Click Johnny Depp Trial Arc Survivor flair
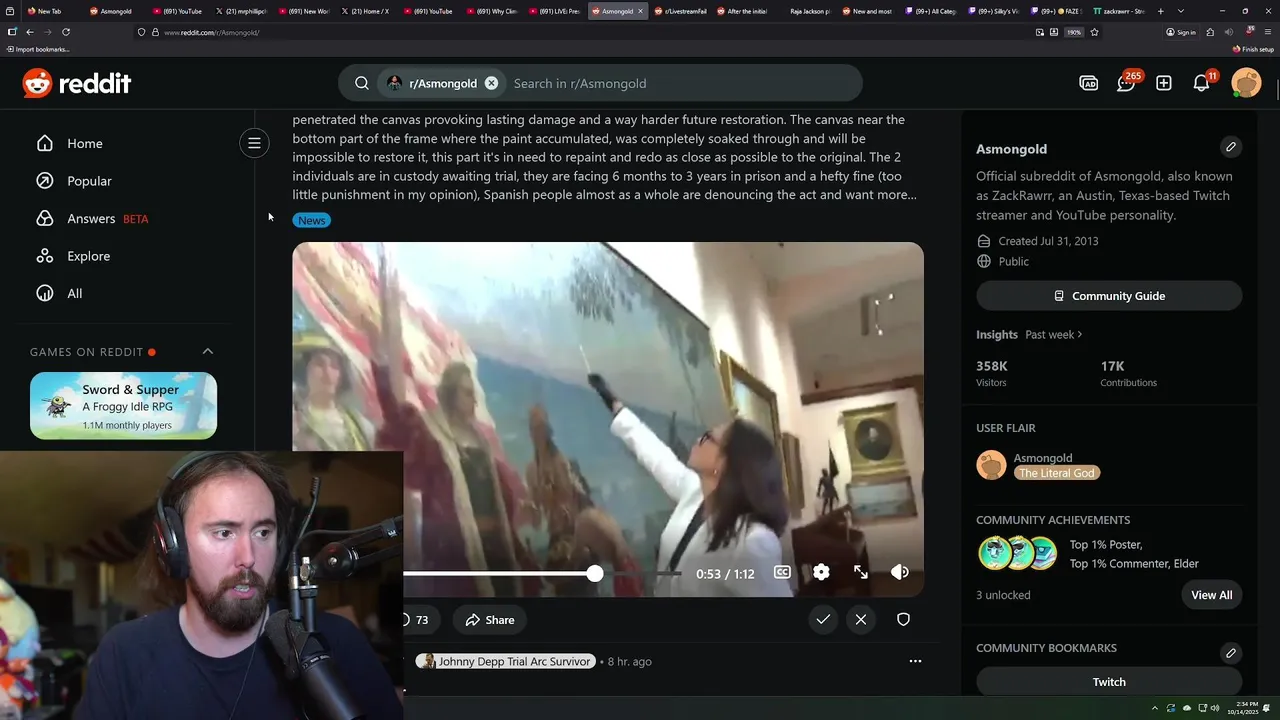 514,661
